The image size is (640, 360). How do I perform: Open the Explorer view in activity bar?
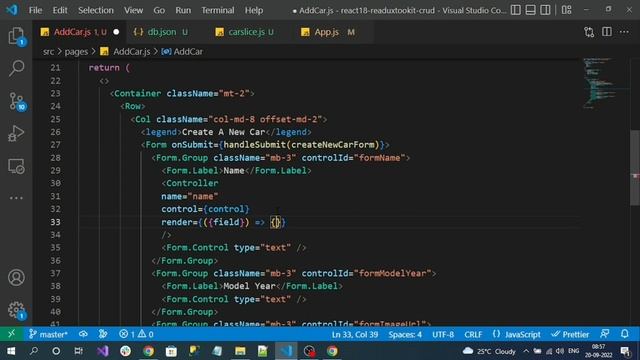(16, 36)
